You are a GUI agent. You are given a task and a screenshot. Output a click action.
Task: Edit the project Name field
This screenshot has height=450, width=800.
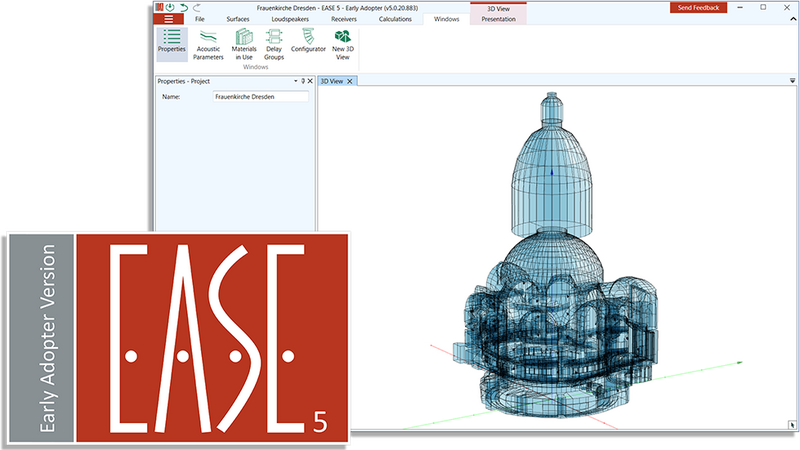[260, 96]
